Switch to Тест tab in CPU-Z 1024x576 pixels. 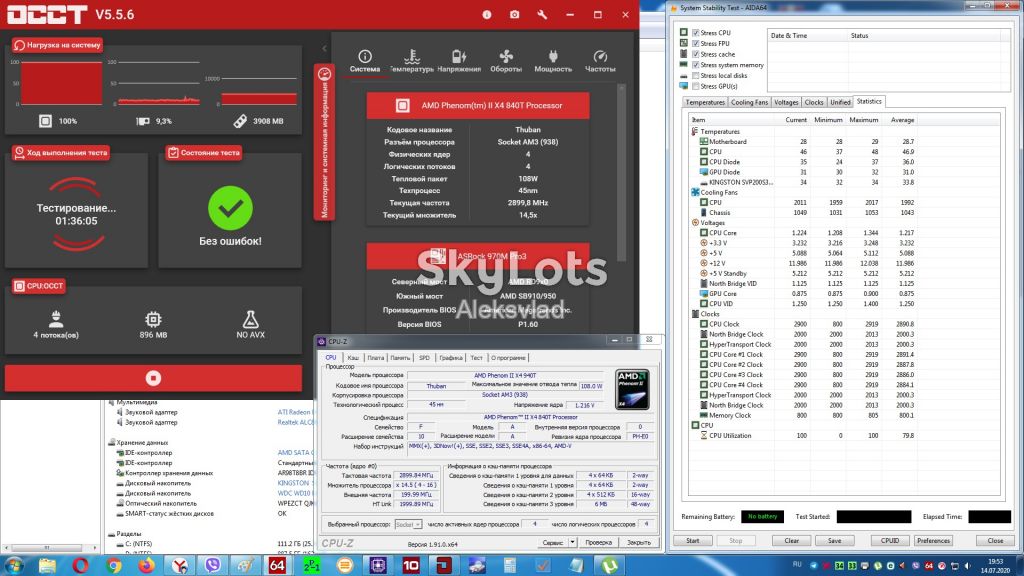click(x=476, y=358)
